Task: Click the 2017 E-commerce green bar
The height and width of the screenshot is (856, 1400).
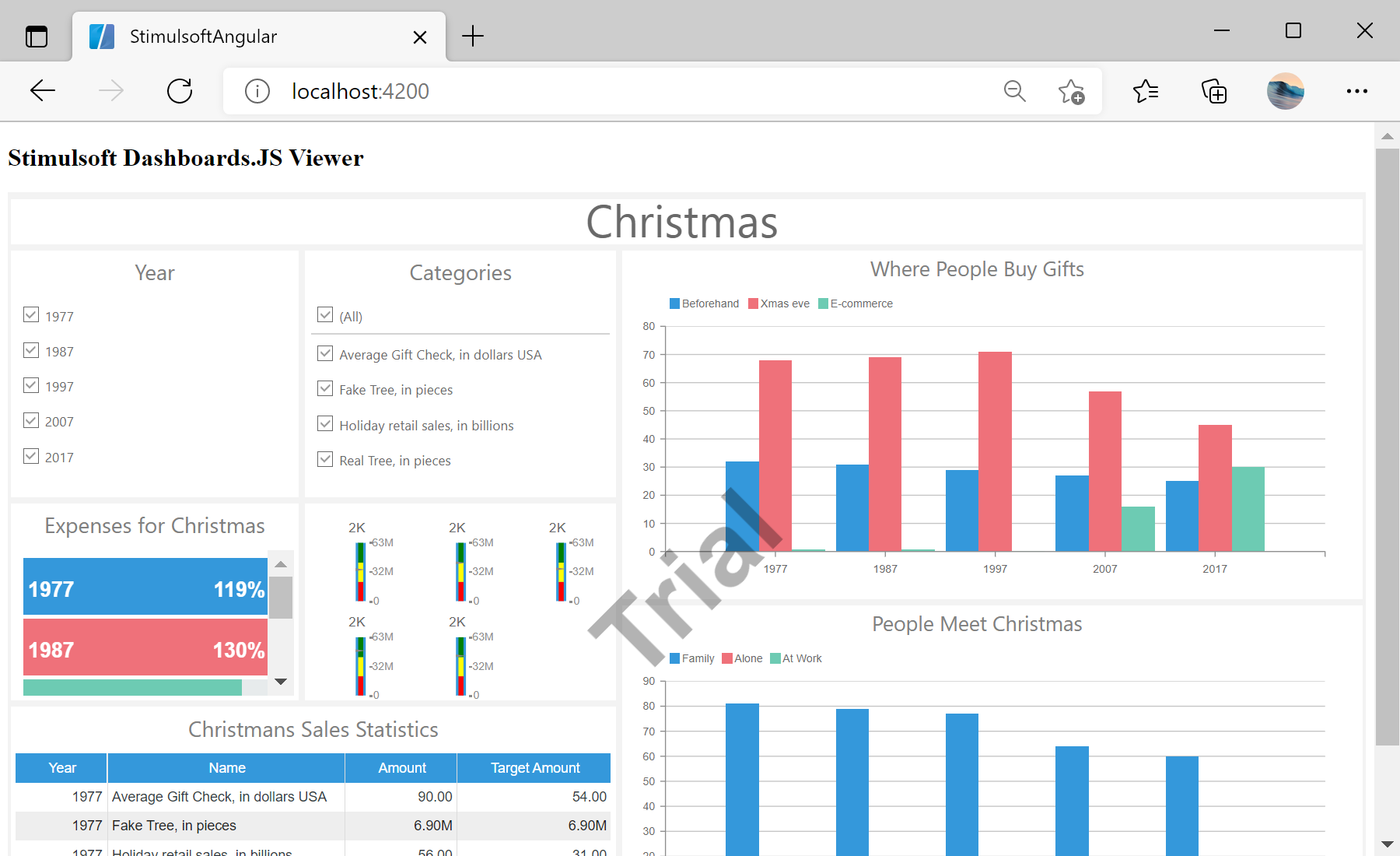Action: click(x=1248, y=509)
